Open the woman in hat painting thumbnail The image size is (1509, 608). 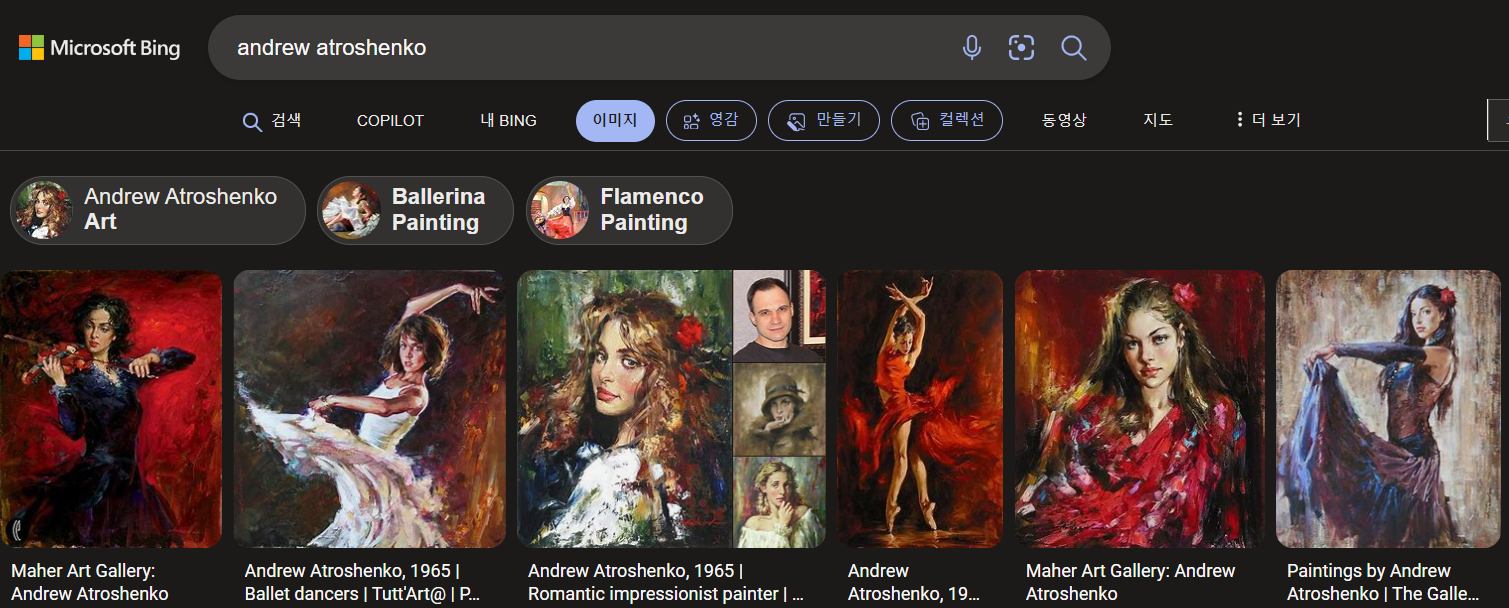point(780,409)
